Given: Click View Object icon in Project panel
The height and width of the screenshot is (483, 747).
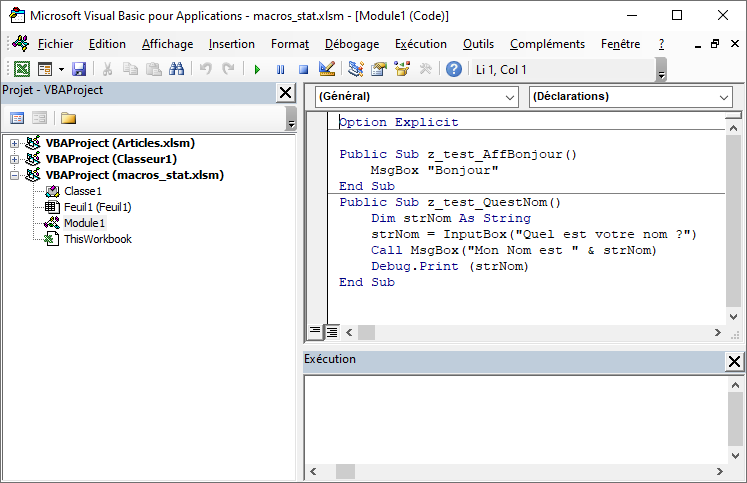Looking at the screenshot, I should click(40, 118).
